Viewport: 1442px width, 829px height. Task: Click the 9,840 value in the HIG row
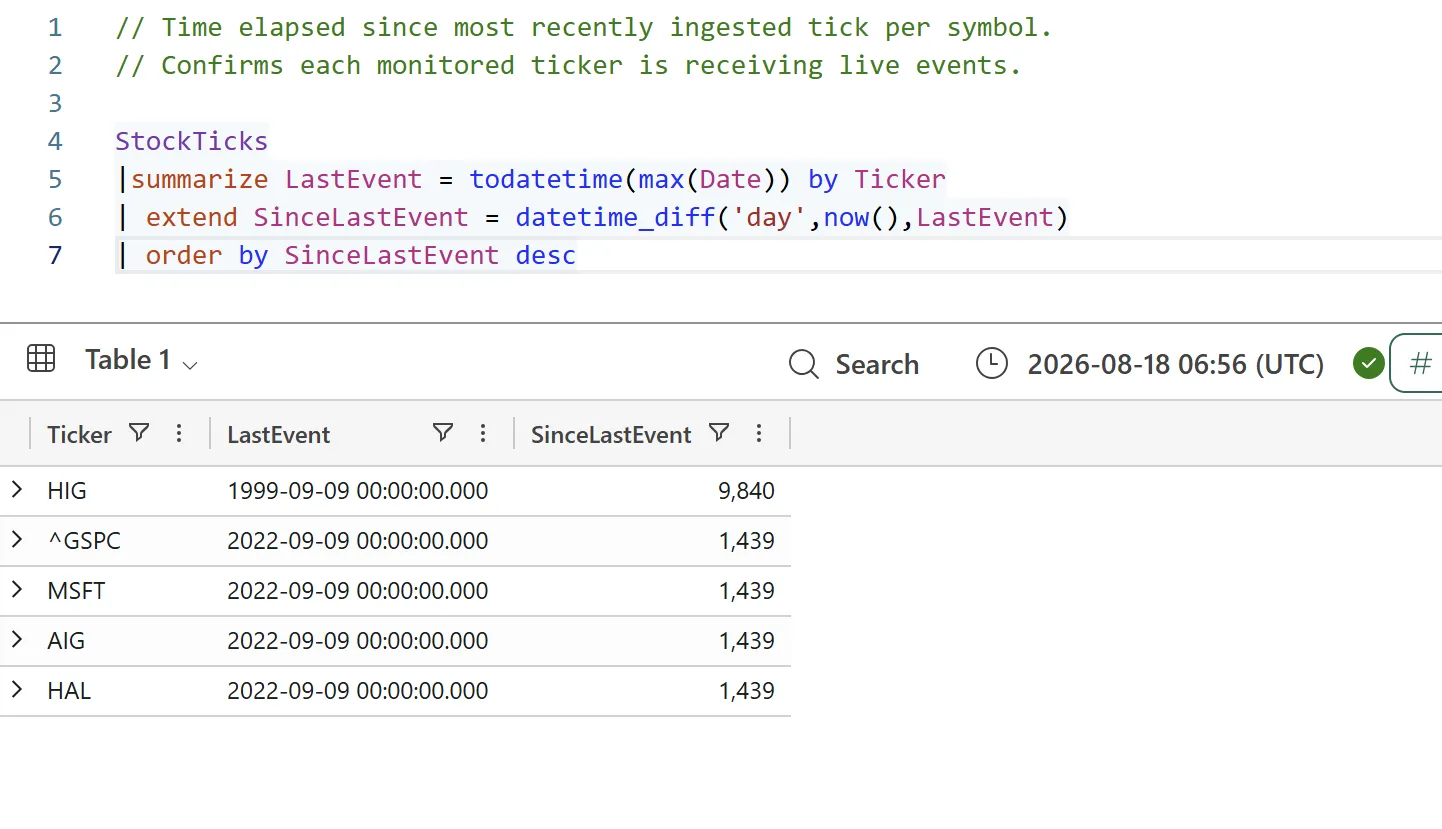[746, 491]
